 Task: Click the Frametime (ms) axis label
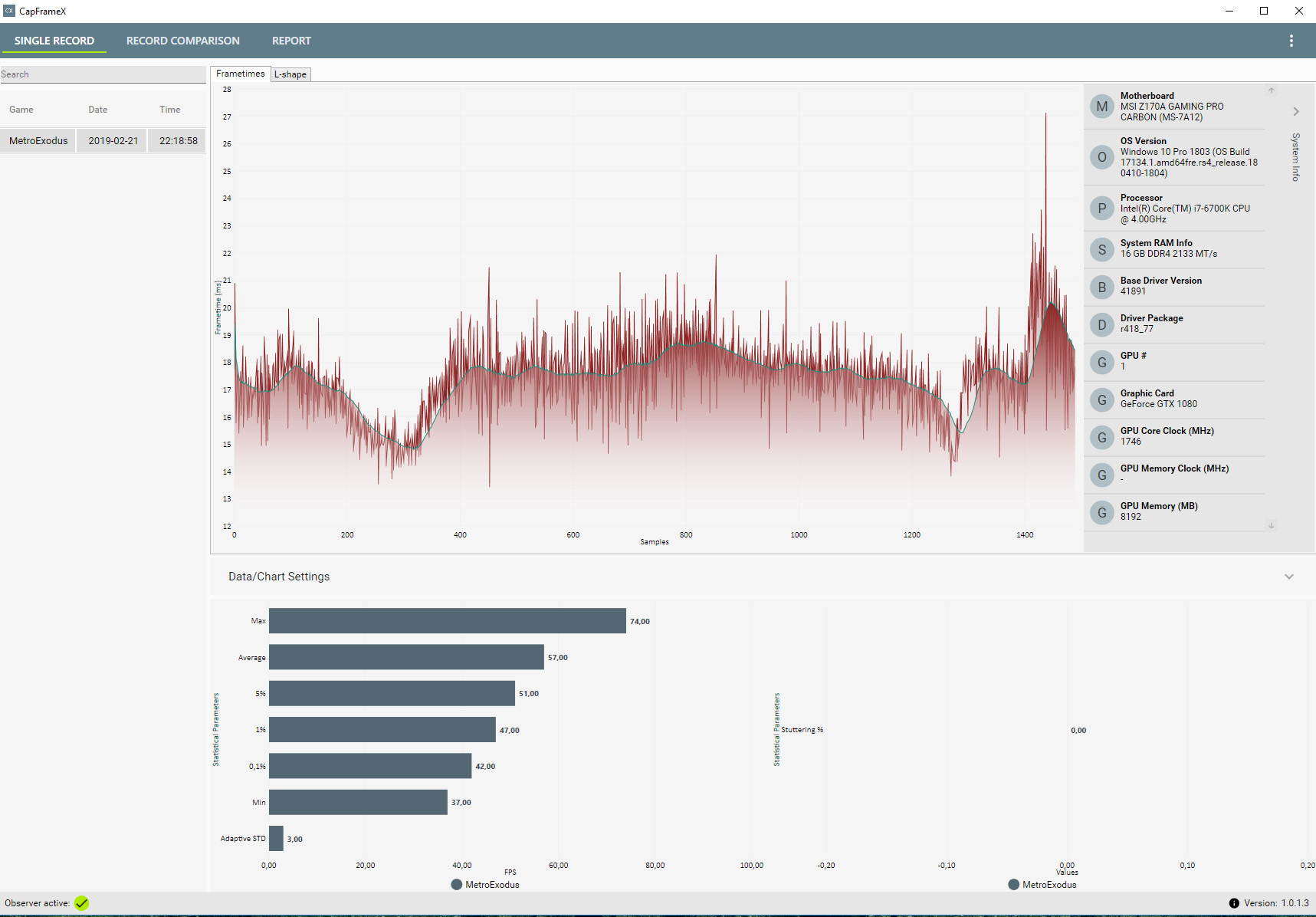pyautogui.click(x=218, y=307)
